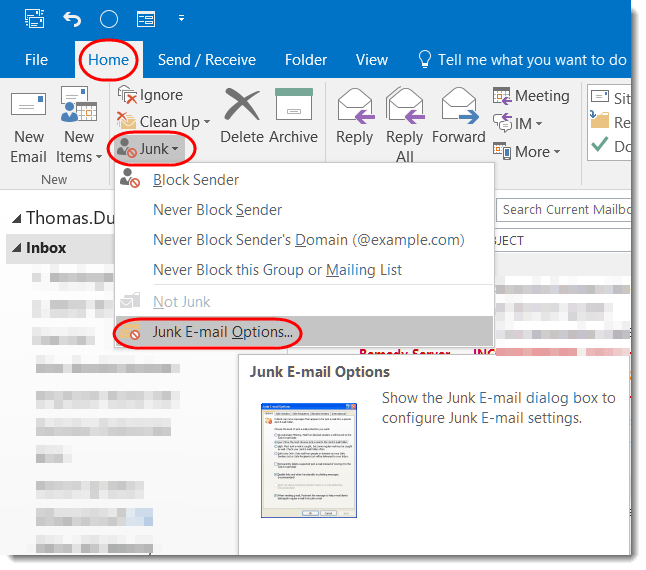Open the IM reply dropdown
Viewport: 646px width, 570px height.
point(517,123)
